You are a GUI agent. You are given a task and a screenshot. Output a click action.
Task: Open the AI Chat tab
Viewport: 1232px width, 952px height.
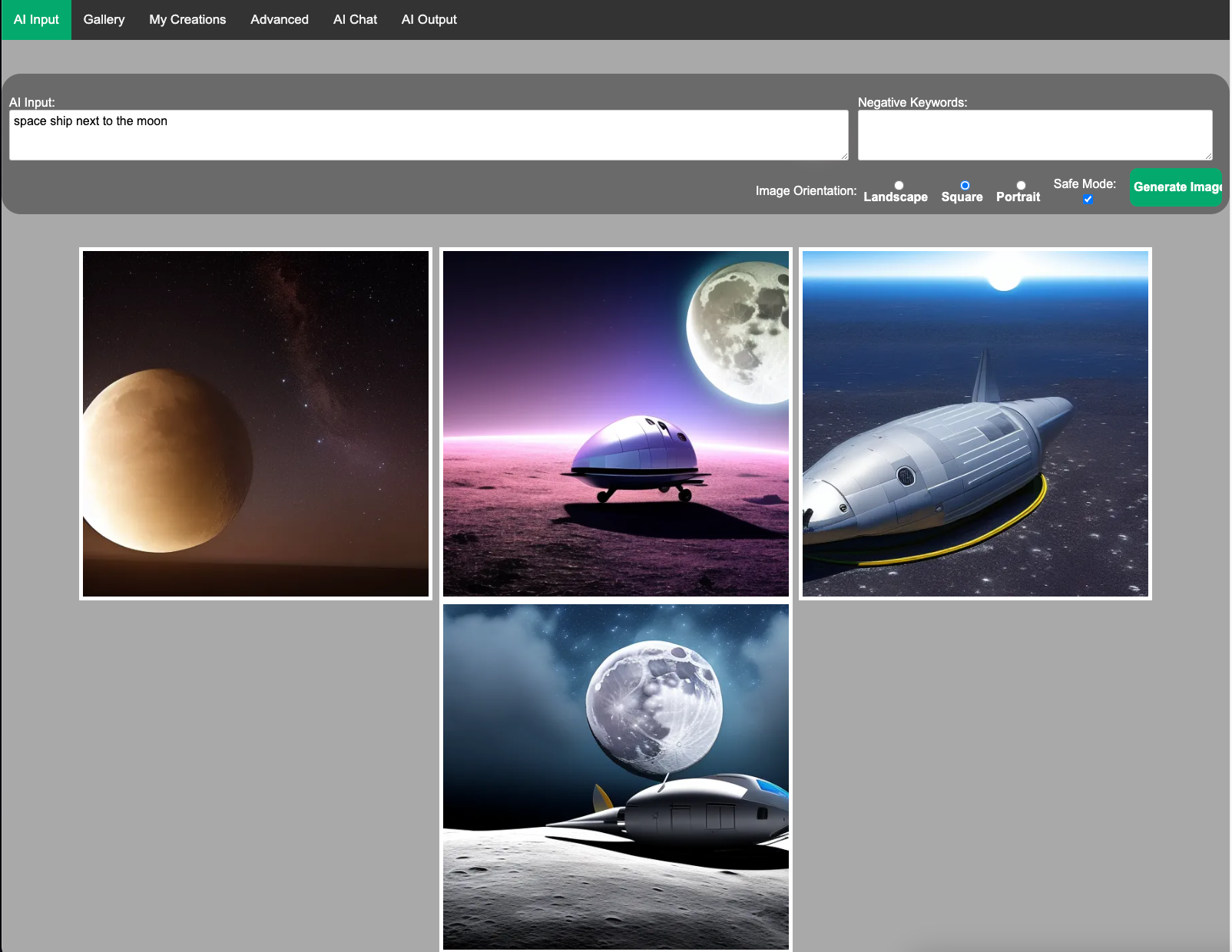click(355, 20)
